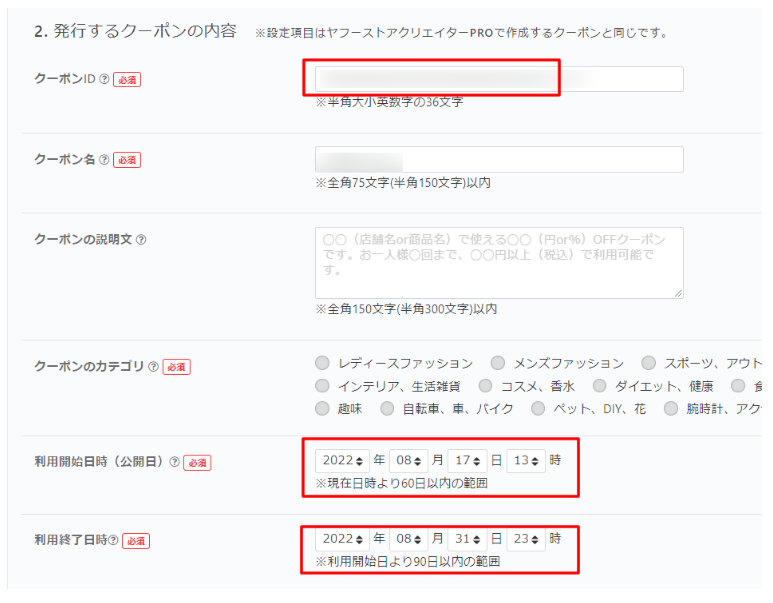Show help for 利用終了日時

(113, 541)
